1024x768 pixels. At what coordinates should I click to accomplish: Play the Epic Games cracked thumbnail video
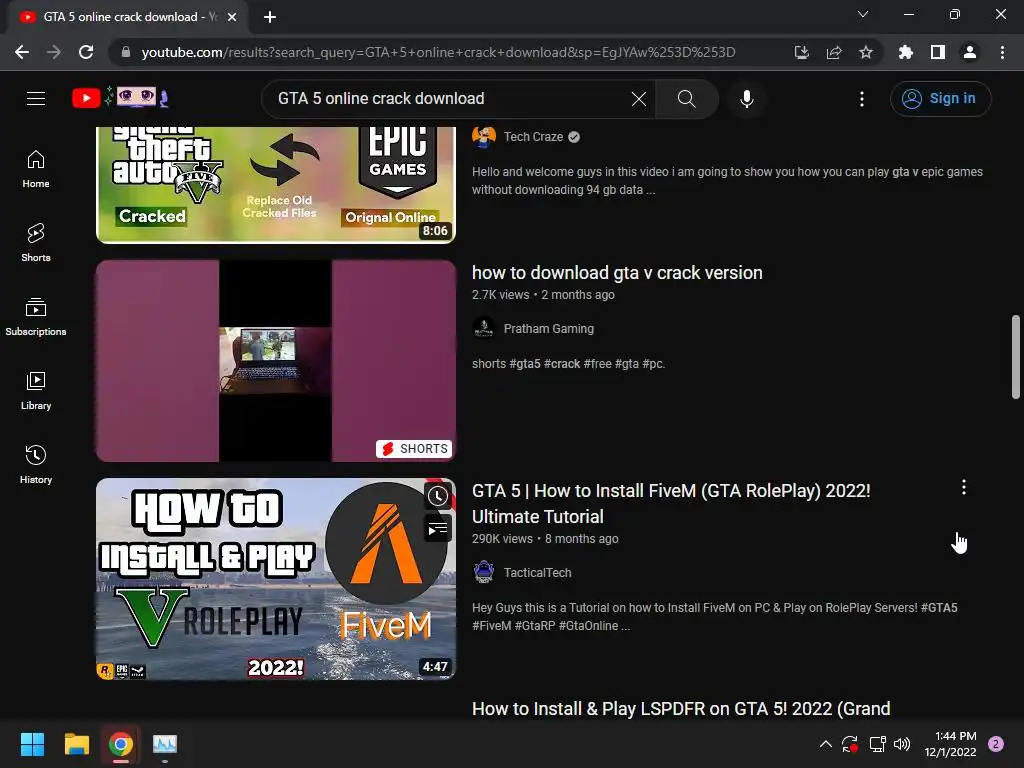(276, 185)
